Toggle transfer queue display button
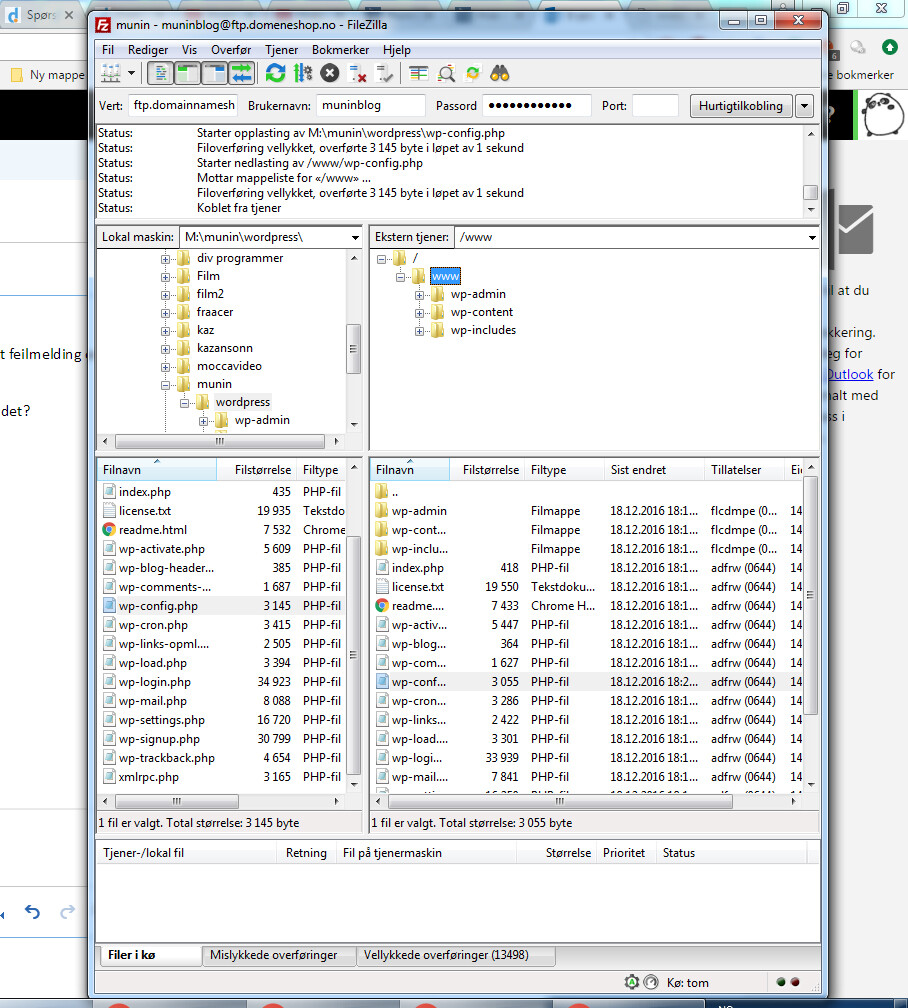 click(242, 73)
